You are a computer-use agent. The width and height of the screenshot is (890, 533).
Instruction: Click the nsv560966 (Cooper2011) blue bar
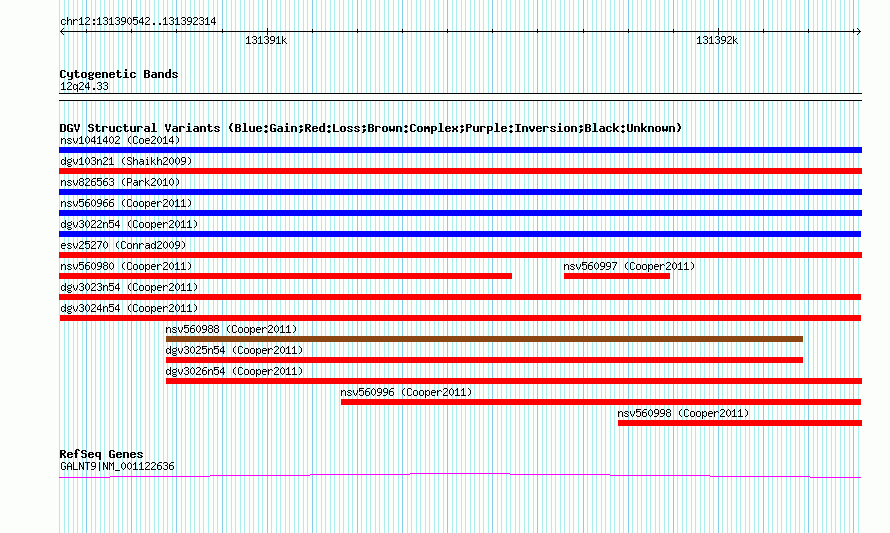pyautogui.click(x=460, y=213)
